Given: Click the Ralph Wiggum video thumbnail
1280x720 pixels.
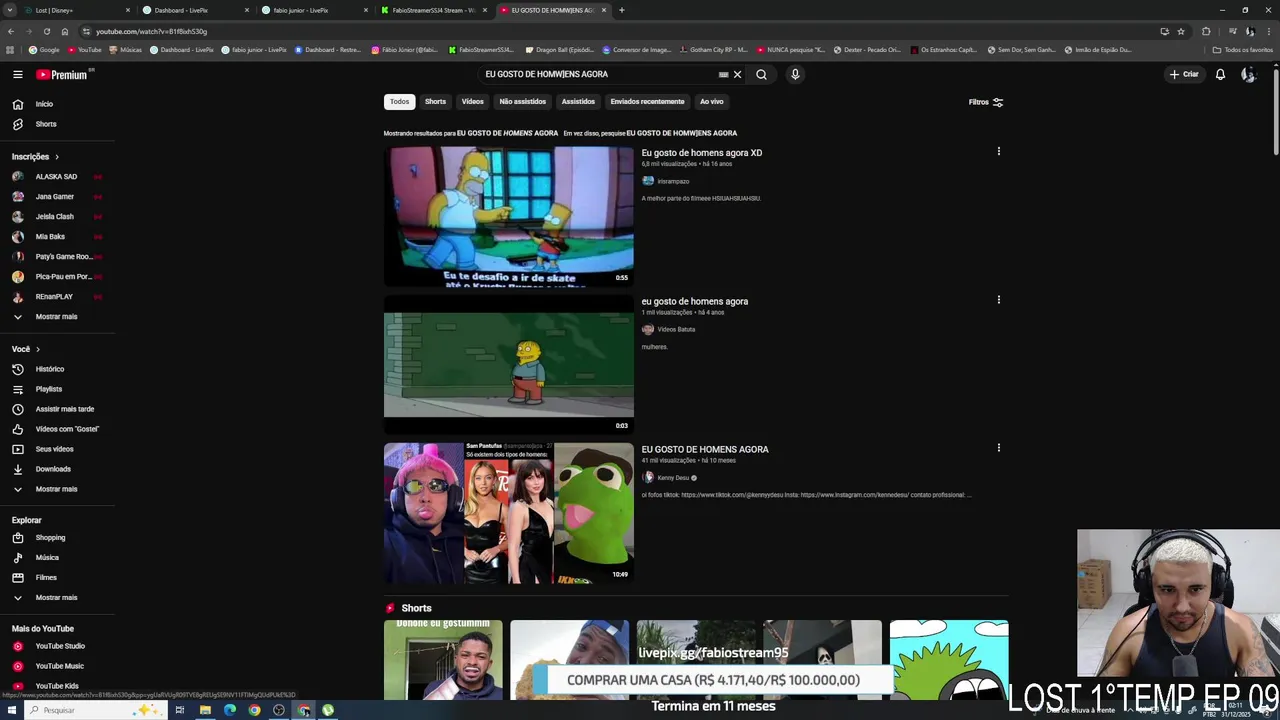Looking at the screenshot, I should click(508, 364).
